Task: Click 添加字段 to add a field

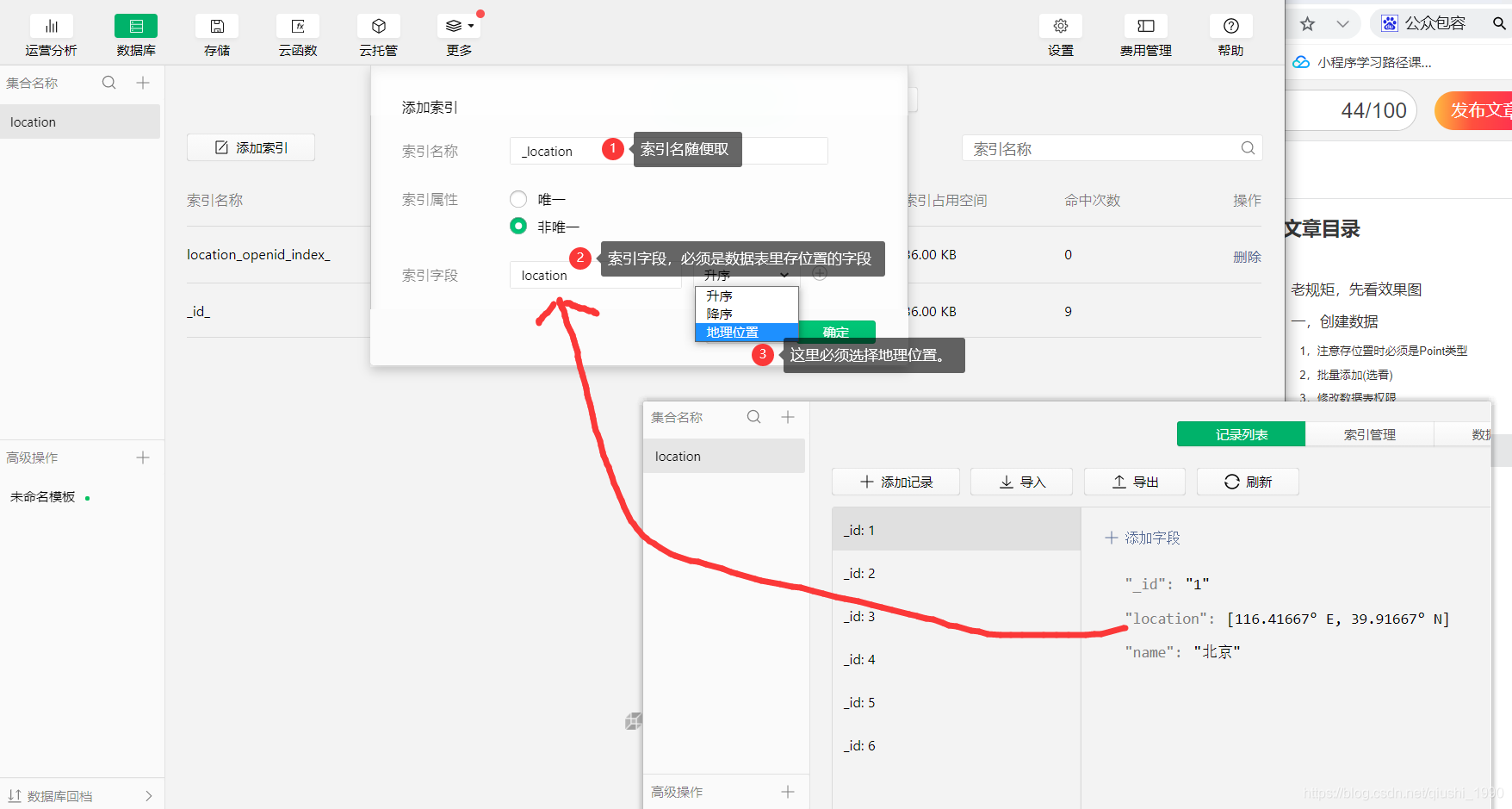Action: [1143, 538]
